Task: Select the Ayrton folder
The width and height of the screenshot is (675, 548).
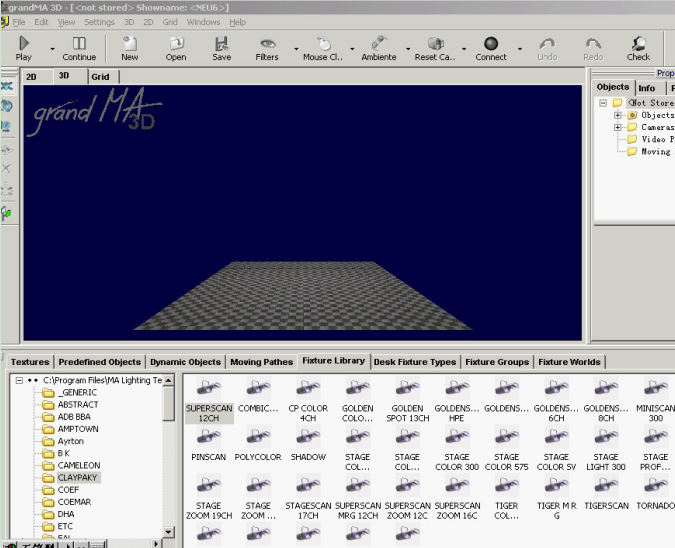Action: tap(71, 441)
